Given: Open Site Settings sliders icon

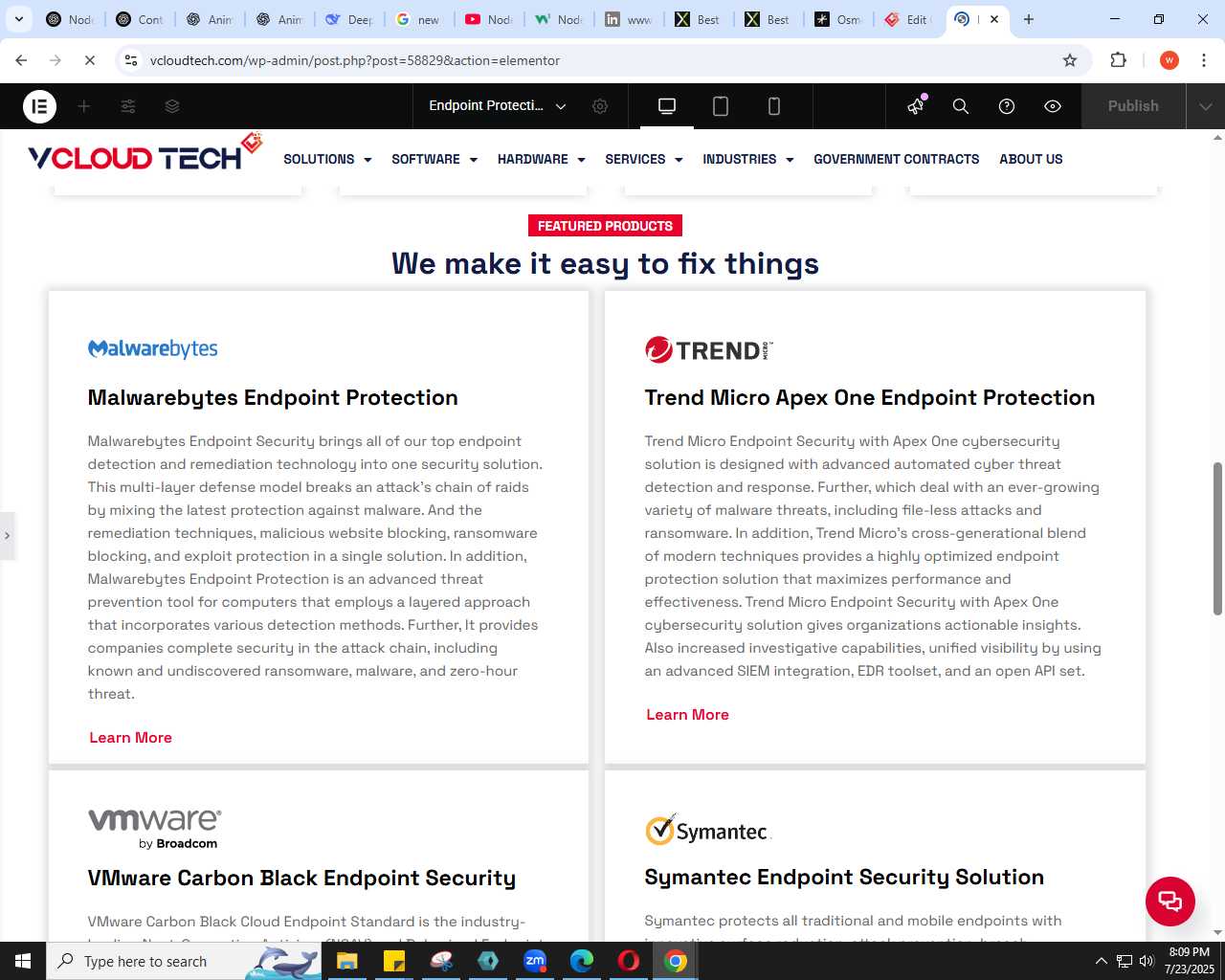Looking at the screenshot, I should point(128,106).
